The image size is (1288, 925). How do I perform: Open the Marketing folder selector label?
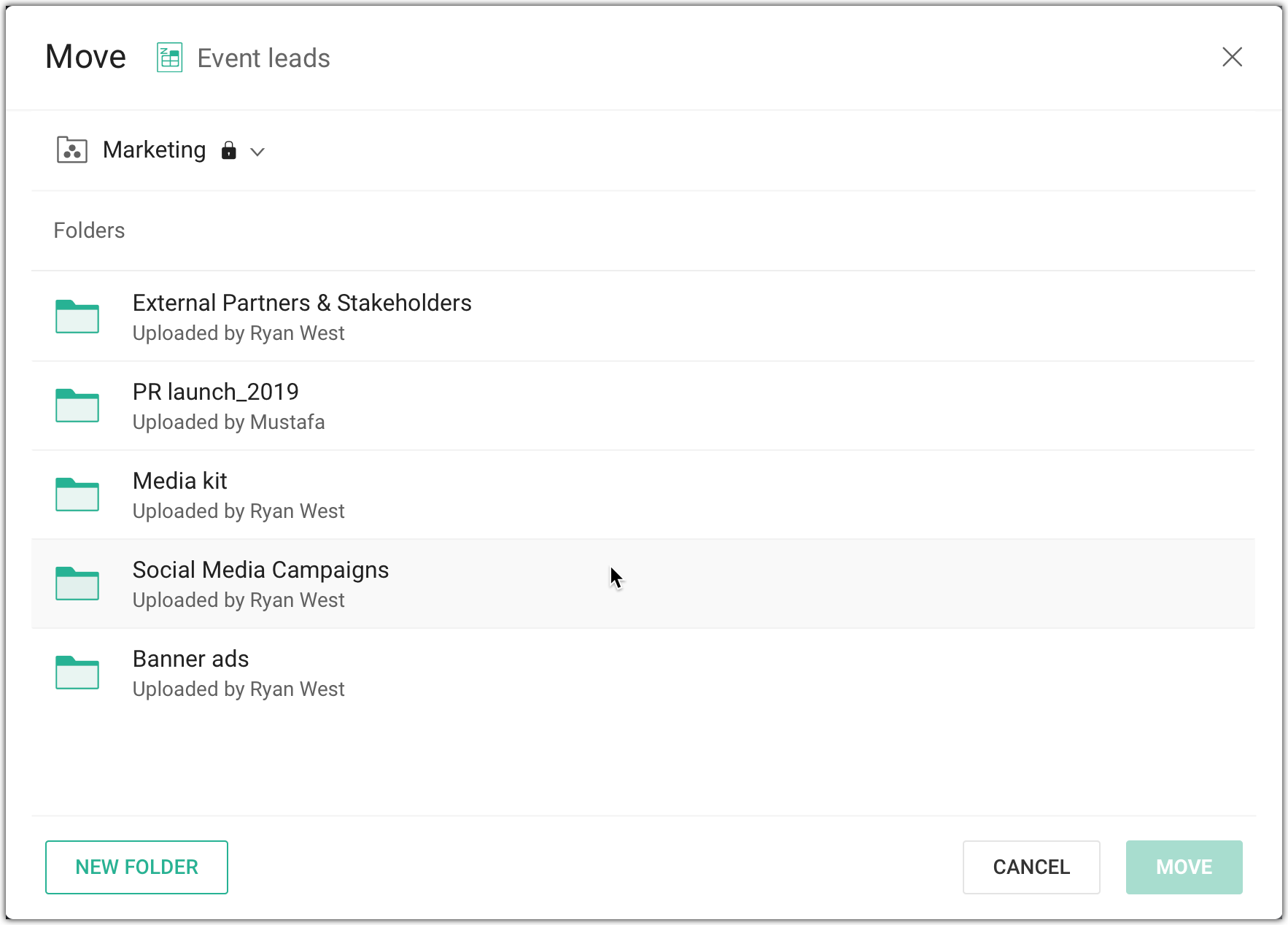(154, 150)
